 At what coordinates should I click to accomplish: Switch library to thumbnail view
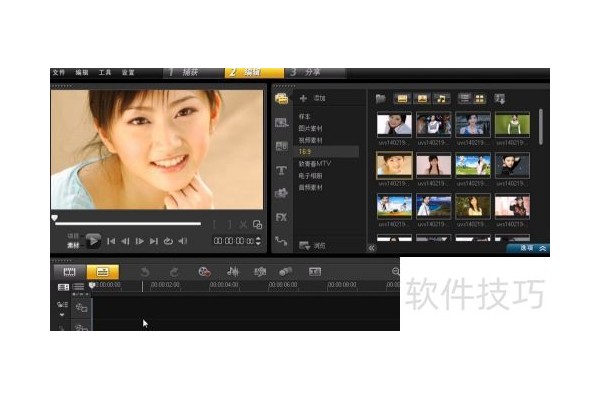(x=479, y=99)
